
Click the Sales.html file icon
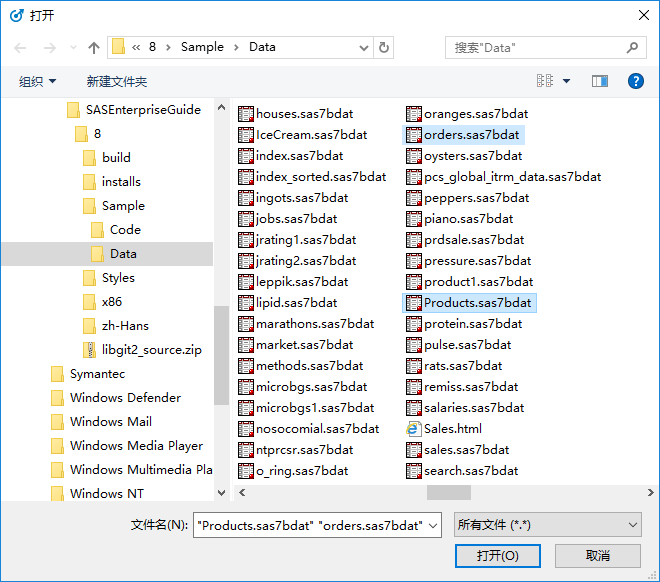(x=414, y=429)
